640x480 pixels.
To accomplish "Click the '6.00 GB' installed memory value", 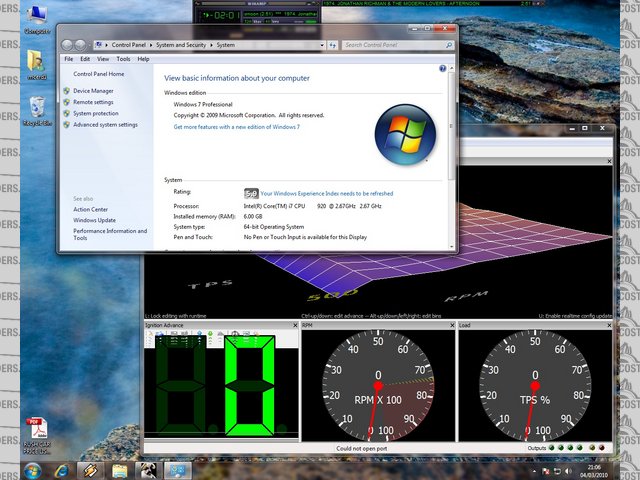I will (x=253, y=216).
